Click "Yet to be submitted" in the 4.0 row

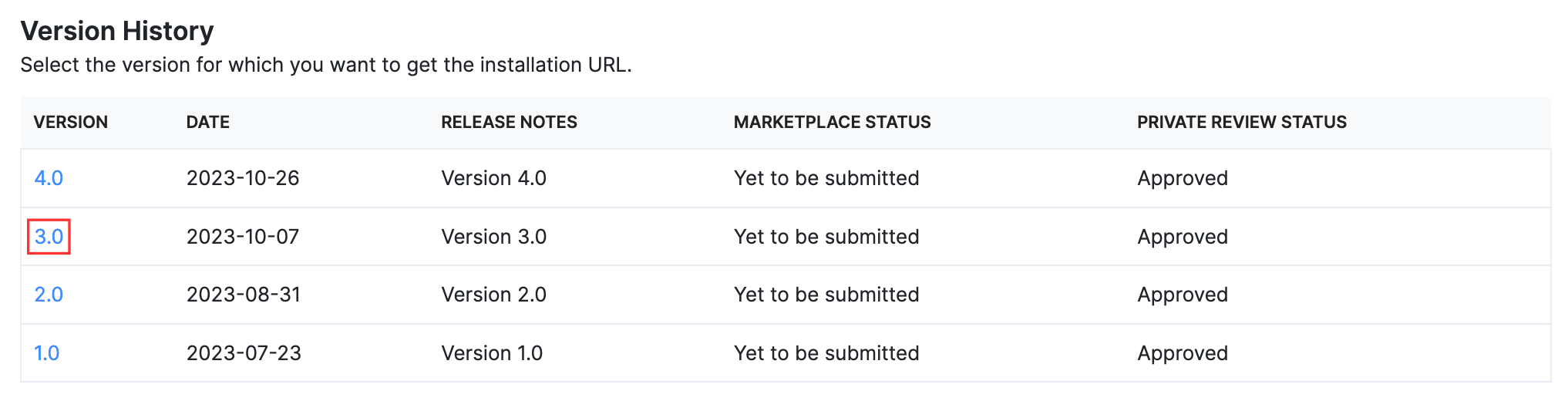tap(826, 178)
